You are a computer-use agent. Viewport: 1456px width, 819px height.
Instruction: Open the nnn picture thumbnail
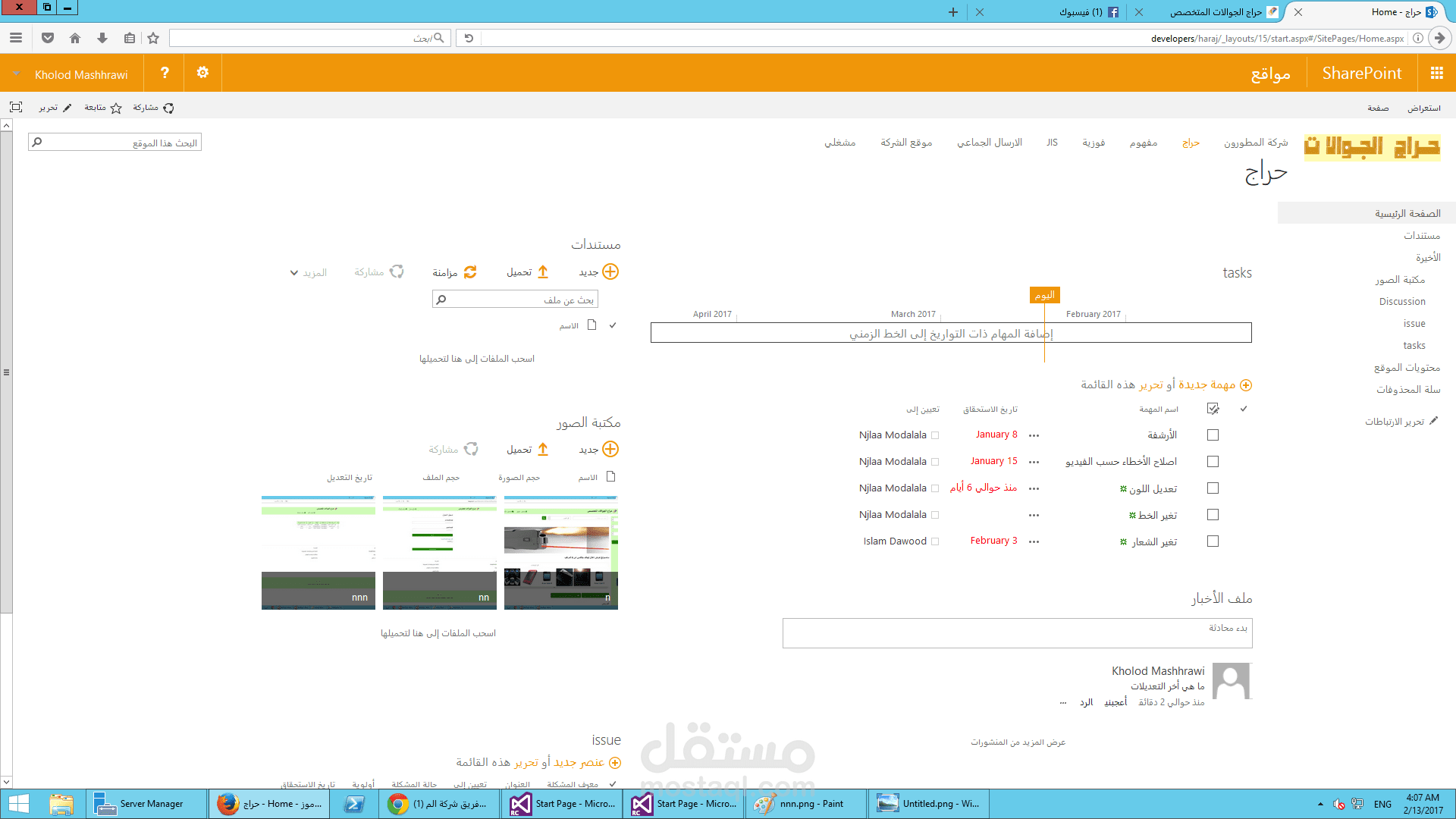pyautogui.click(x=318, y=552)
